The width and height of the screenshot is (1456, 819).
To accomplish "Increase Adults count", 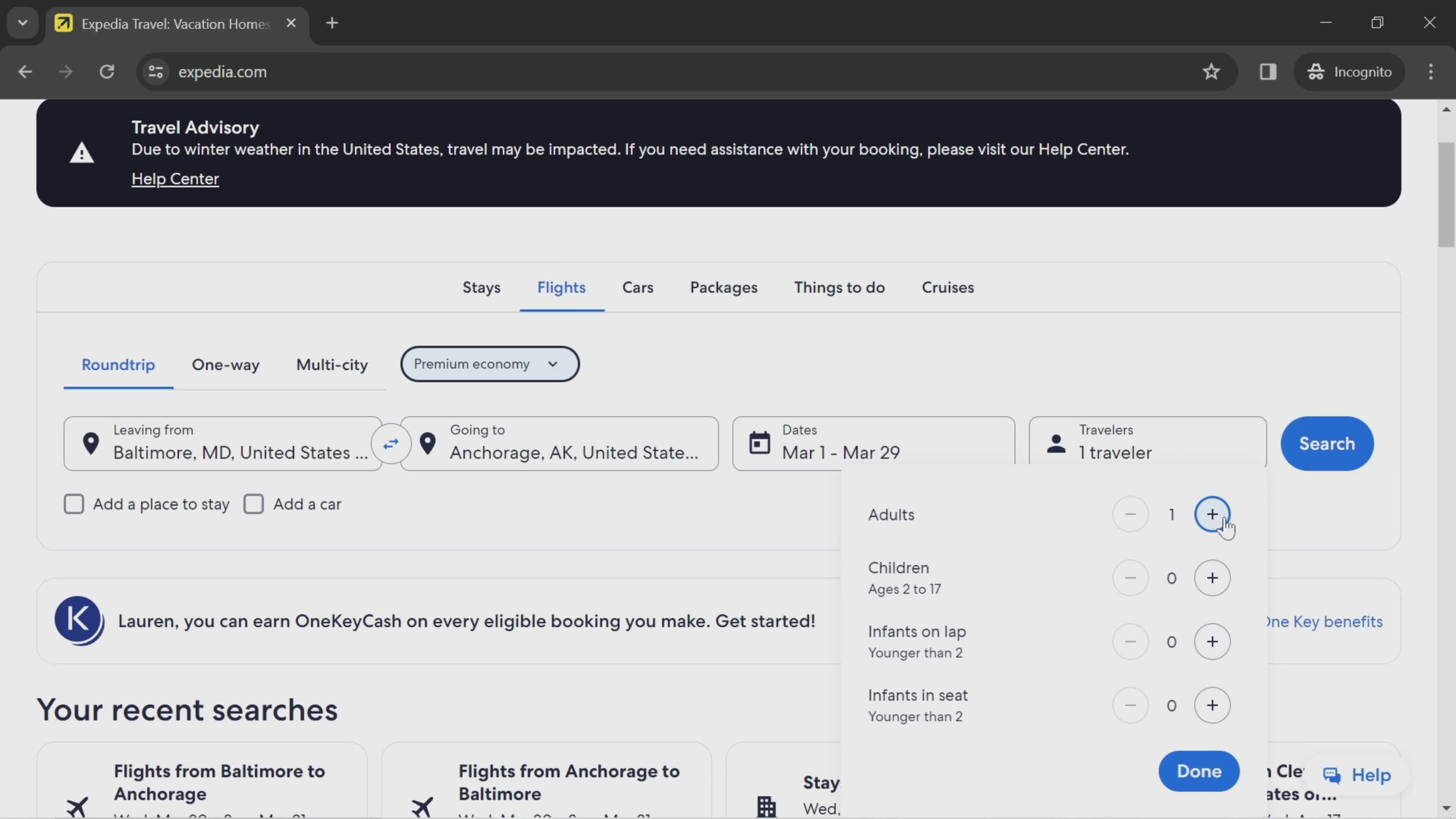I will tap(1212, 515).
